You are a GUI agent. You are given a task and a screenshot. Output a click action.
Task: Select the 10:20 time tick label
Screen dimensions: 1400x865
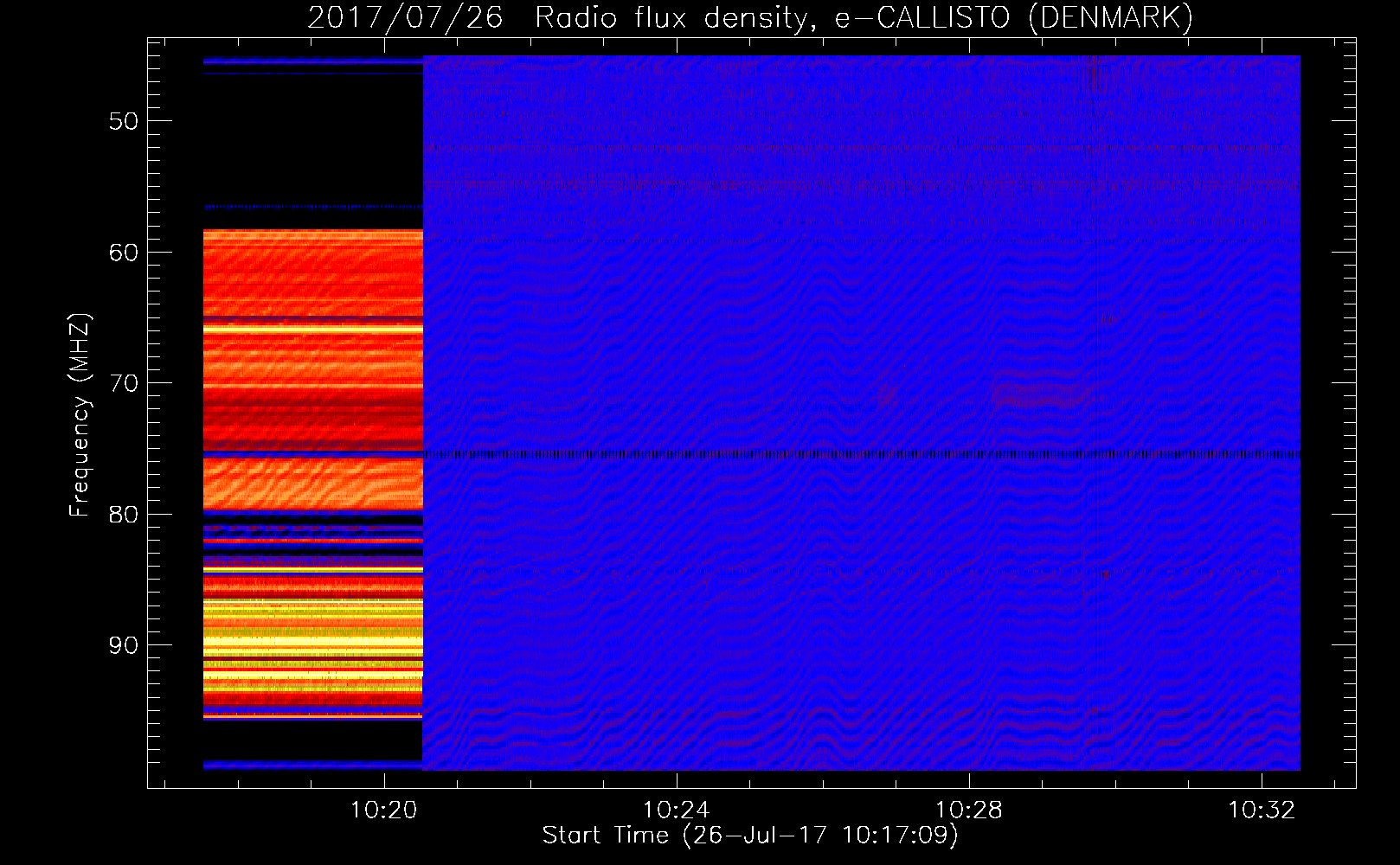(383, 811)
